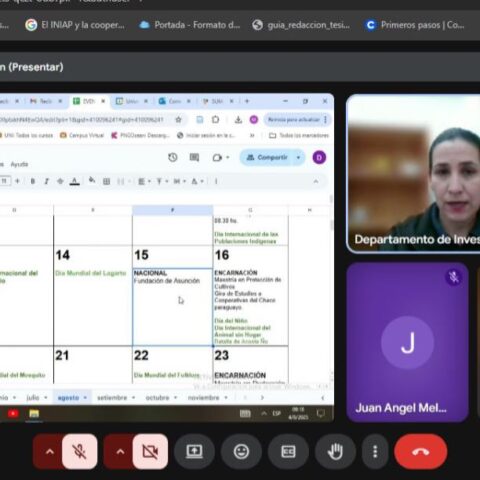The width and height of the screenshot is (480, 480).
Task: Click the Compartir button
Action: [267, 157]
